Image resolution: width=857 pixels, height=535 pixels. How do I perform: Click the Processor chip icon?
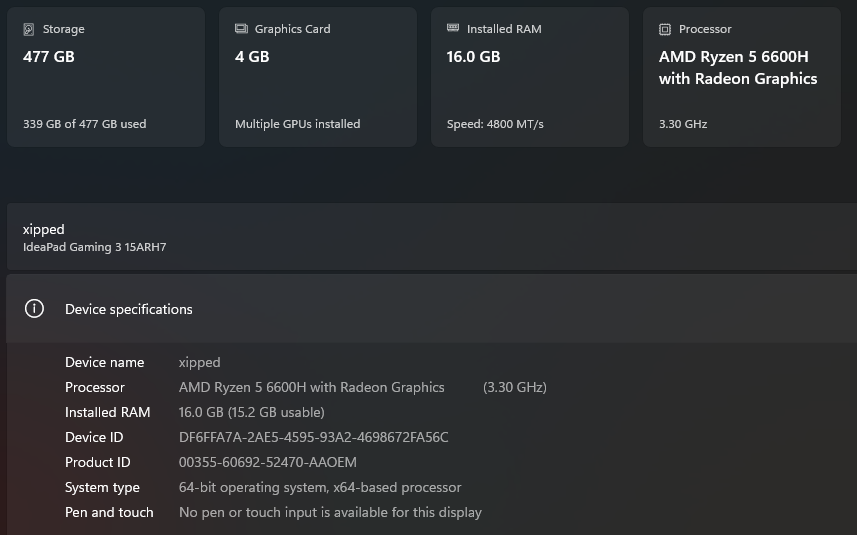664,29
